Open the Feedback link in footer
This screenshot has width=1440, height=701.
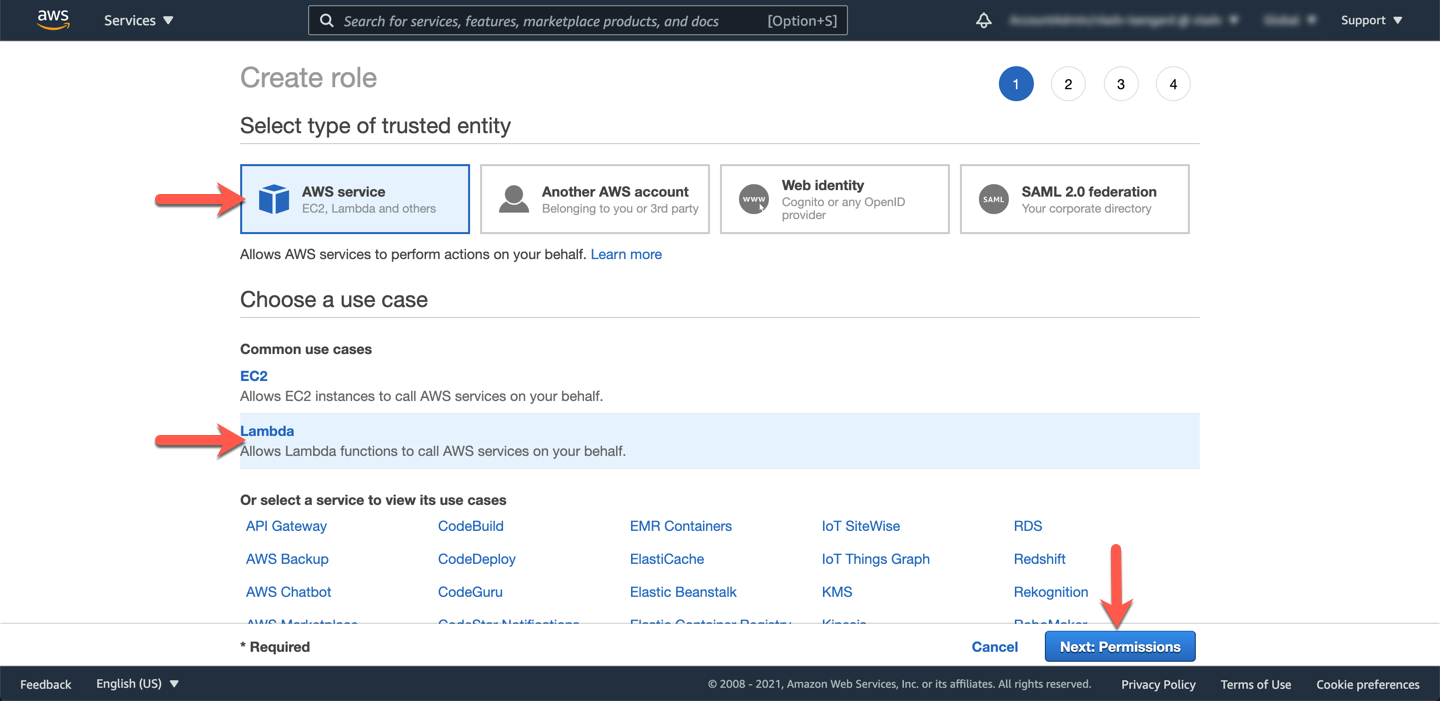(46, 684)
